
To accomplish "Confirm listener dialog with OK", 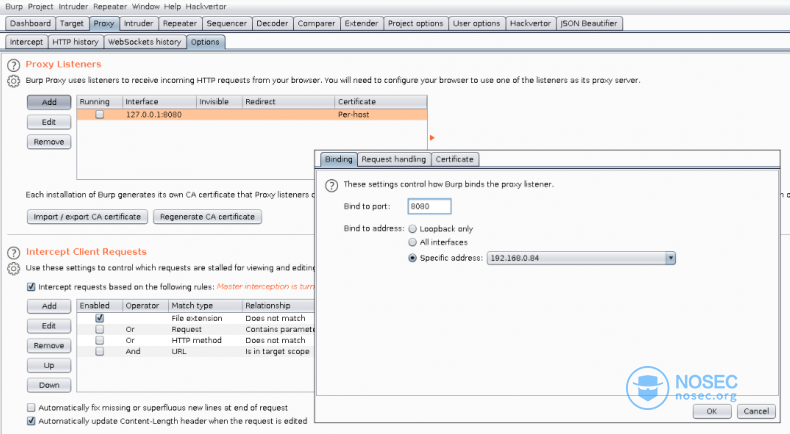I will pyautogui.click(x=712, y=411).
